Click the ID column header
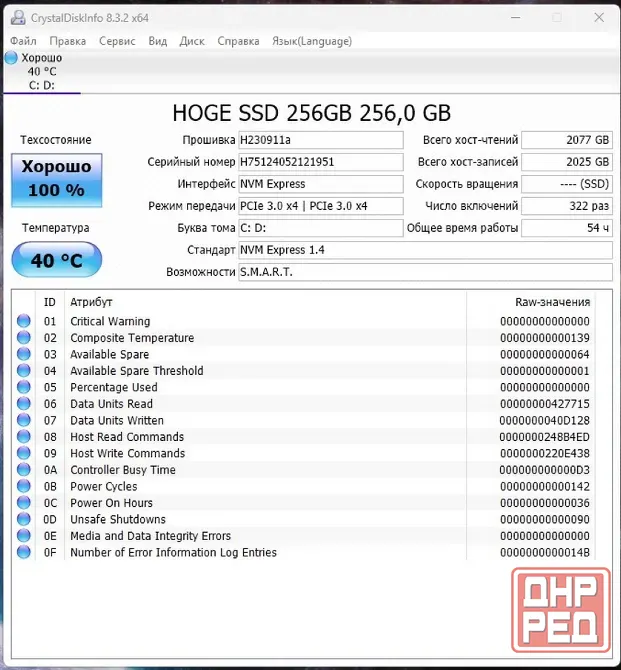Screen dimensions: 621x670 (50, 302)
